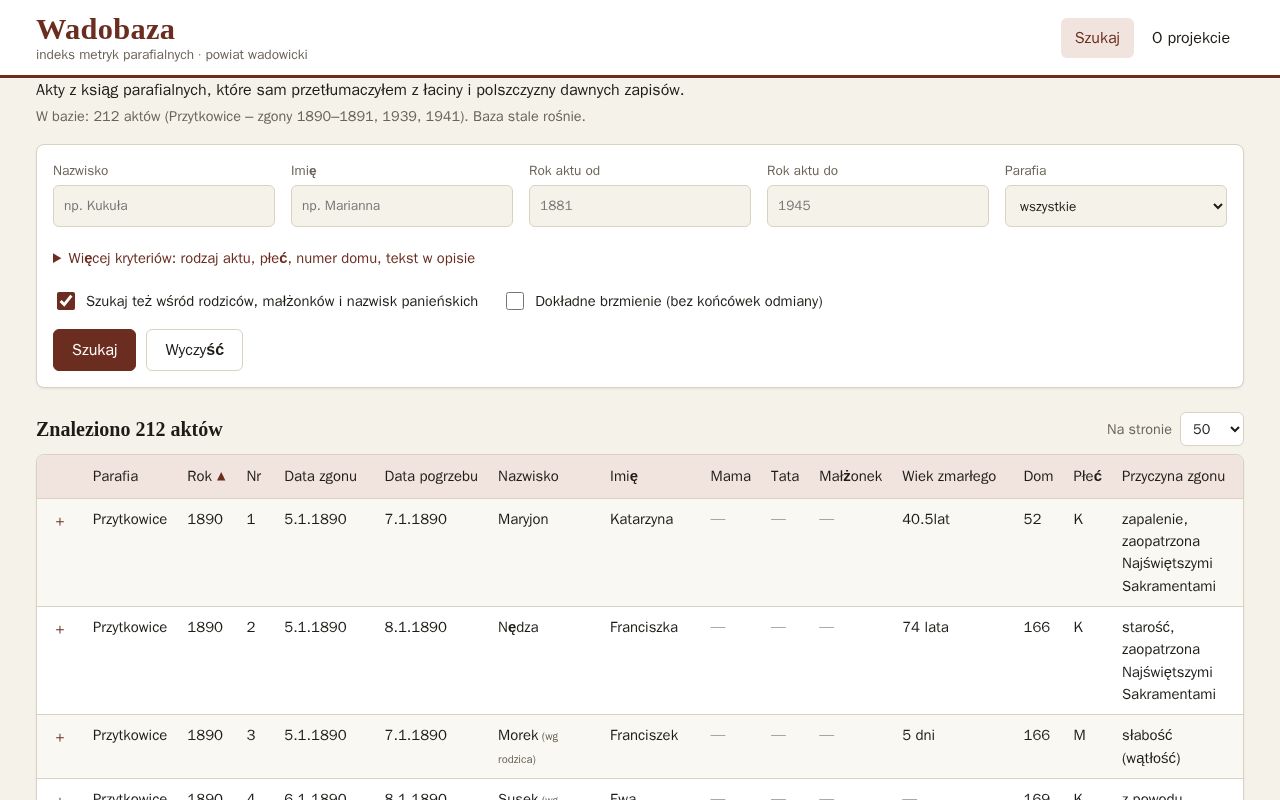Focus the Imię input field
This screenshot has height=800, width=1280.
(x=402, y=206)
